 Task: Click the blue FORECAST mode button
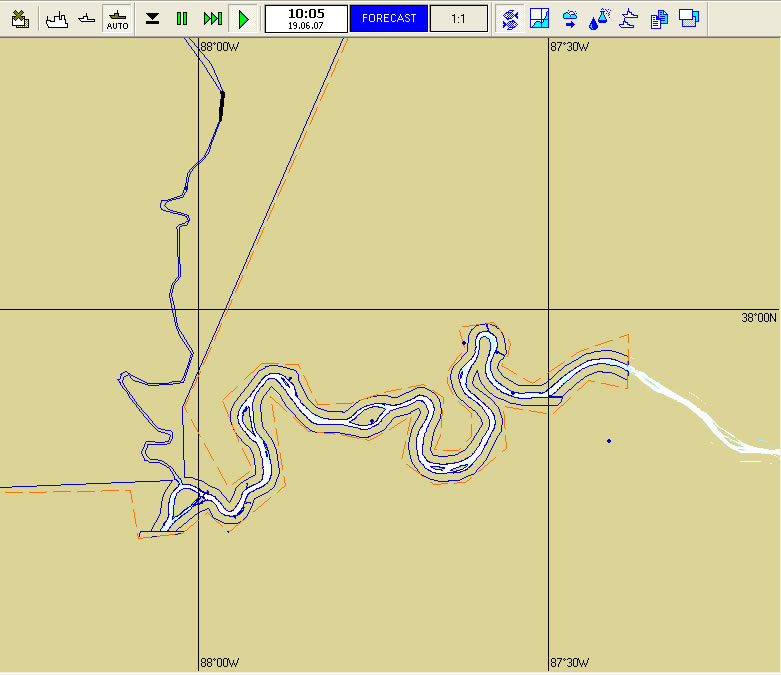(x=389, y=18)
